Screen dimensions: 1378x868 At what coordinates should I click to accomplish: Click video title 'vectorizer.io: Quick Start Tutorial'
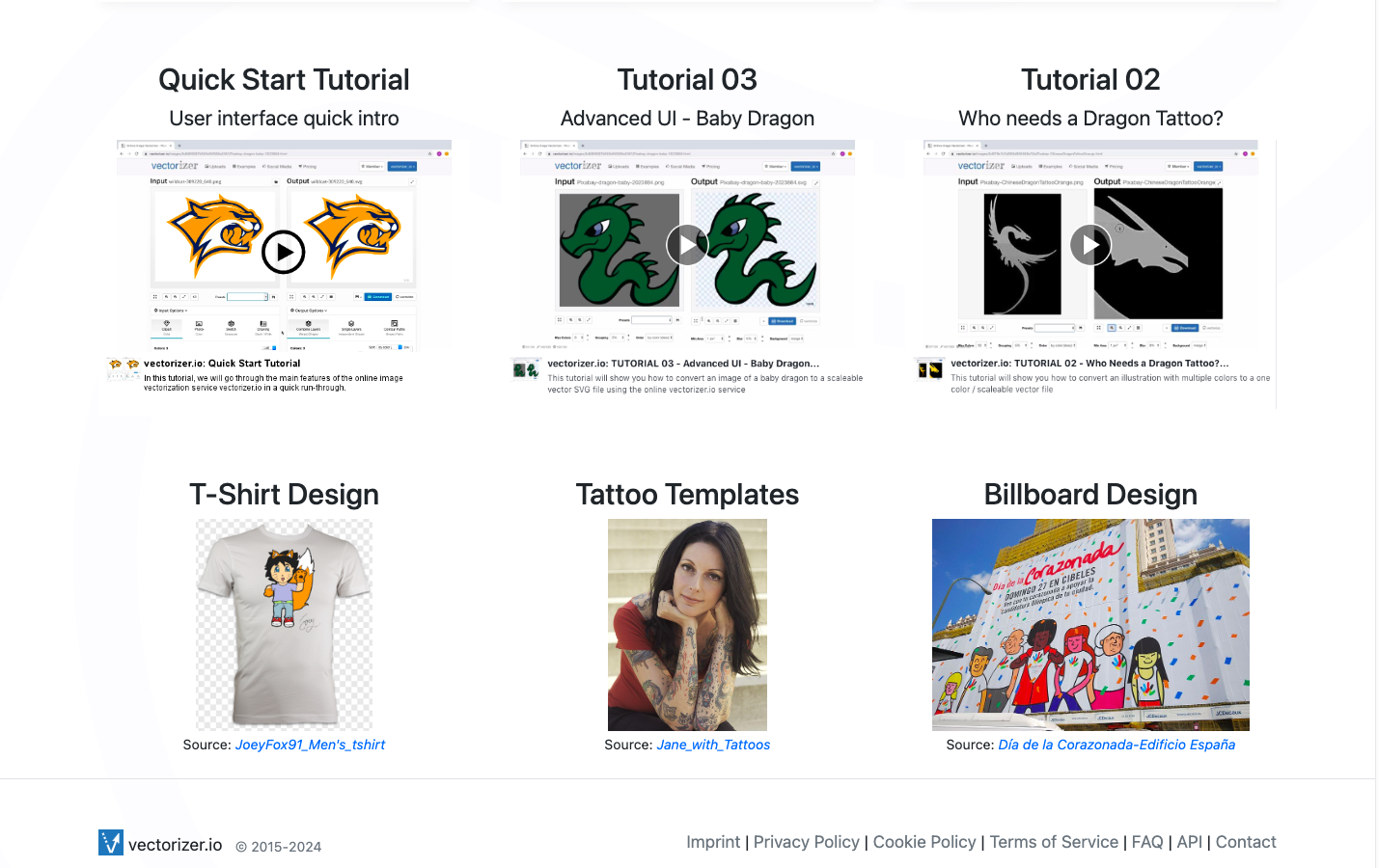tap(222, 364)
